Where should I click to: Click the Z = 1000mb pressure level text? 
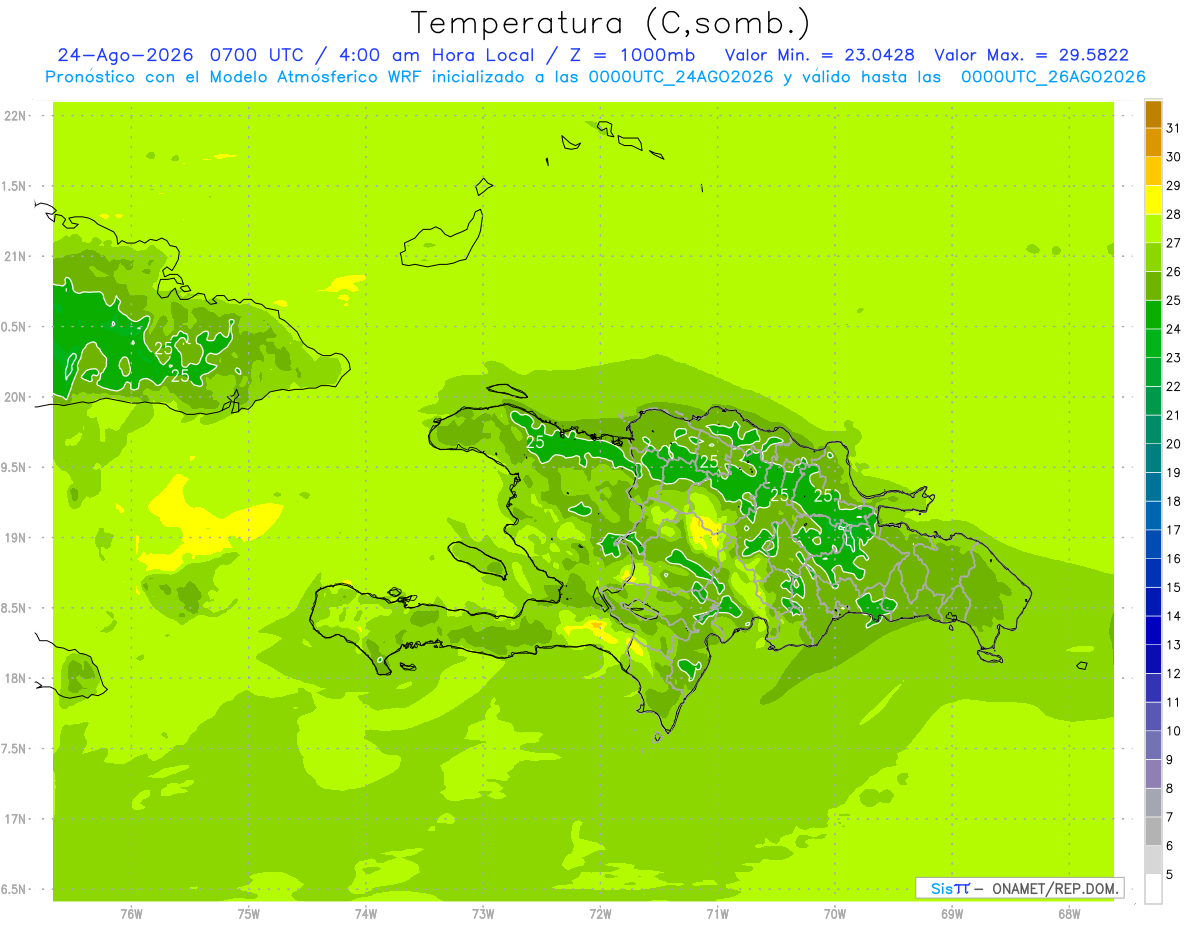[637, 55]
